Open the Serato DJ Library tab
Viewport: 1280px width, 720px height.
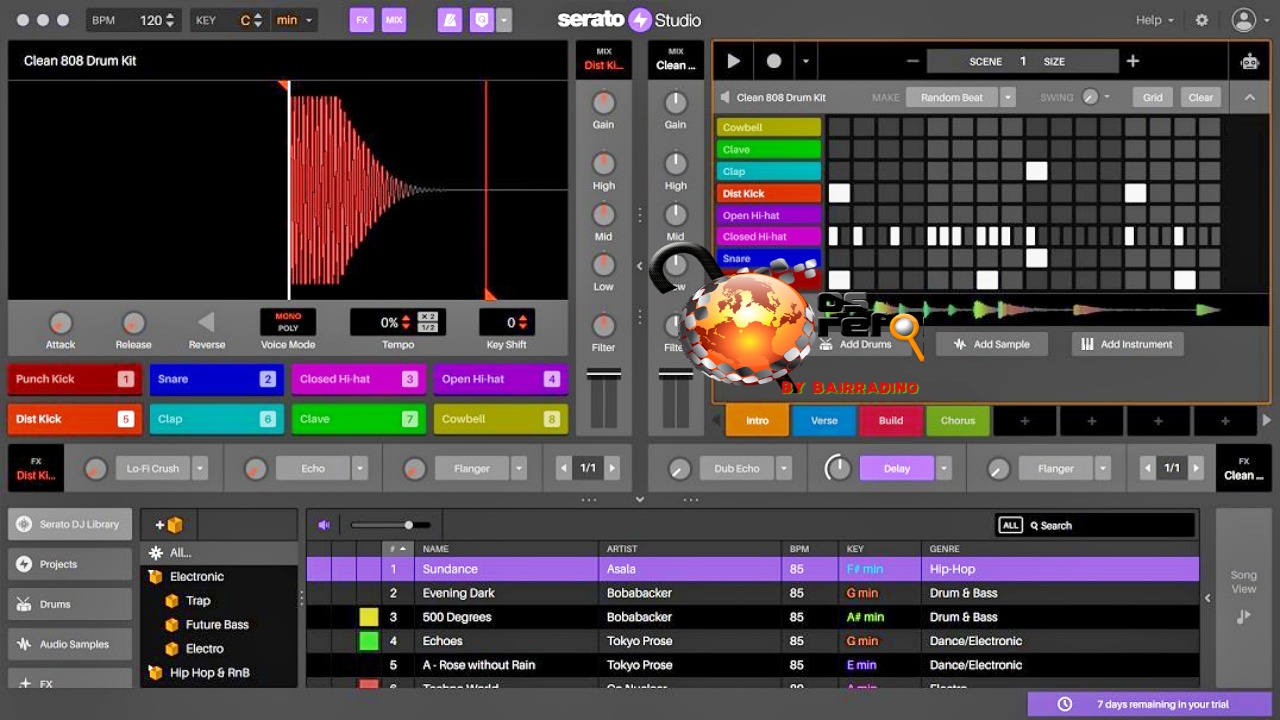coord(70,524)
